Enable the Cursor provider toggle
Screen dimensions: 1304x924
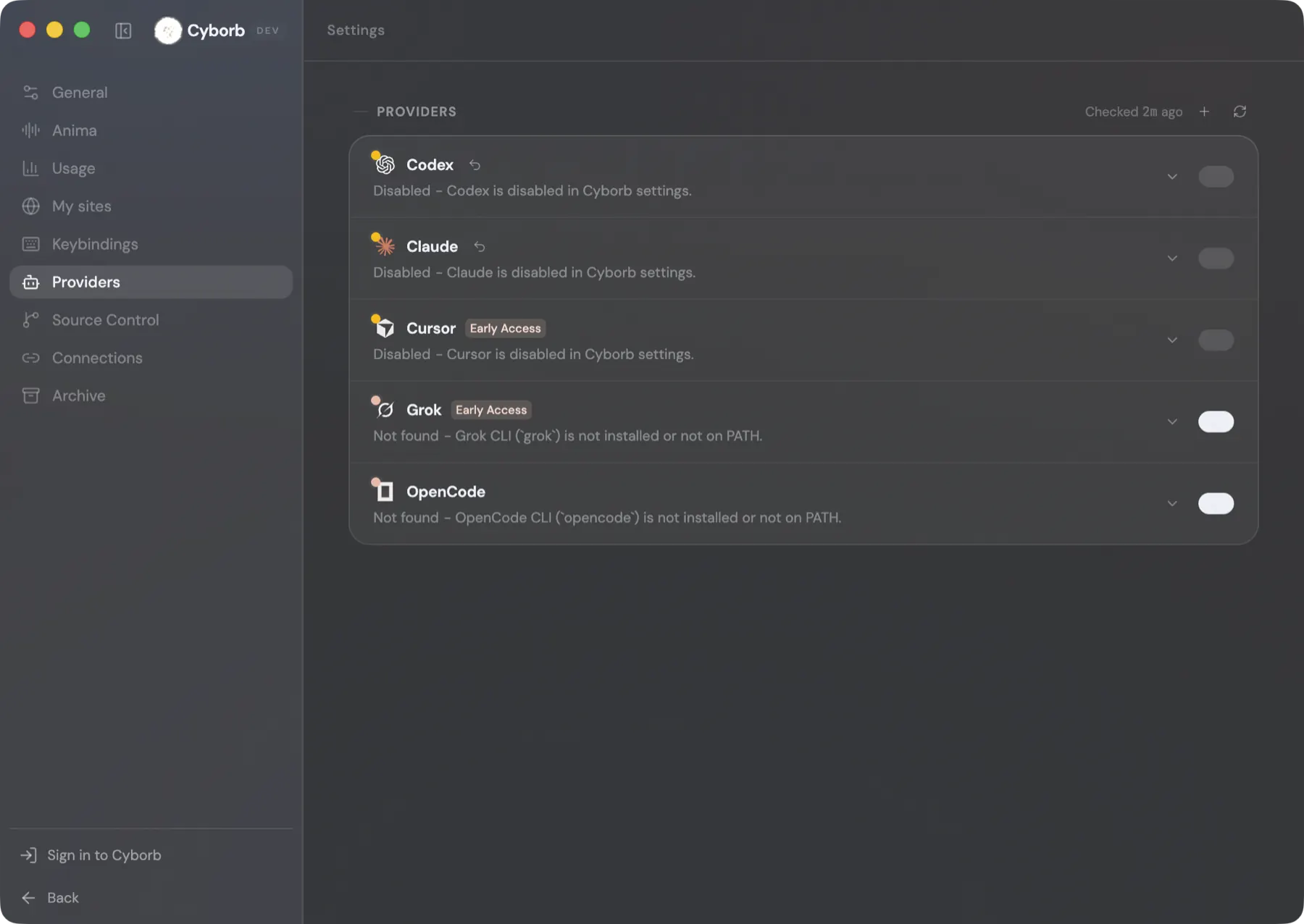(1216, 340)
